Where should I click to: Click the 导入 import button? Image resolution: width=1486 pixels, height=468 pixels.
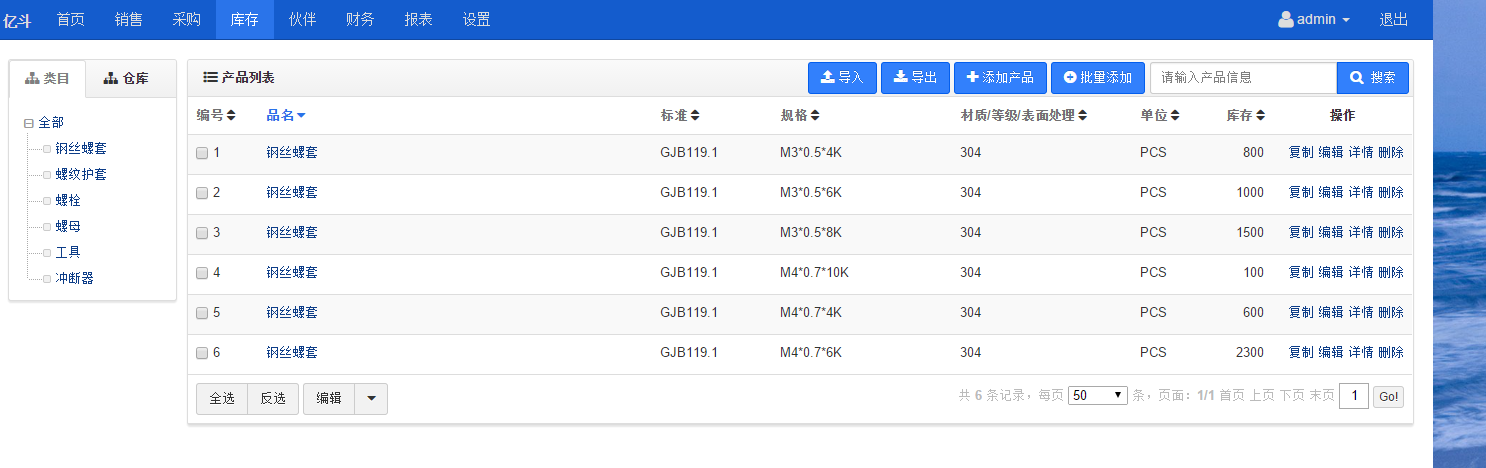click(x=842, y=78)
